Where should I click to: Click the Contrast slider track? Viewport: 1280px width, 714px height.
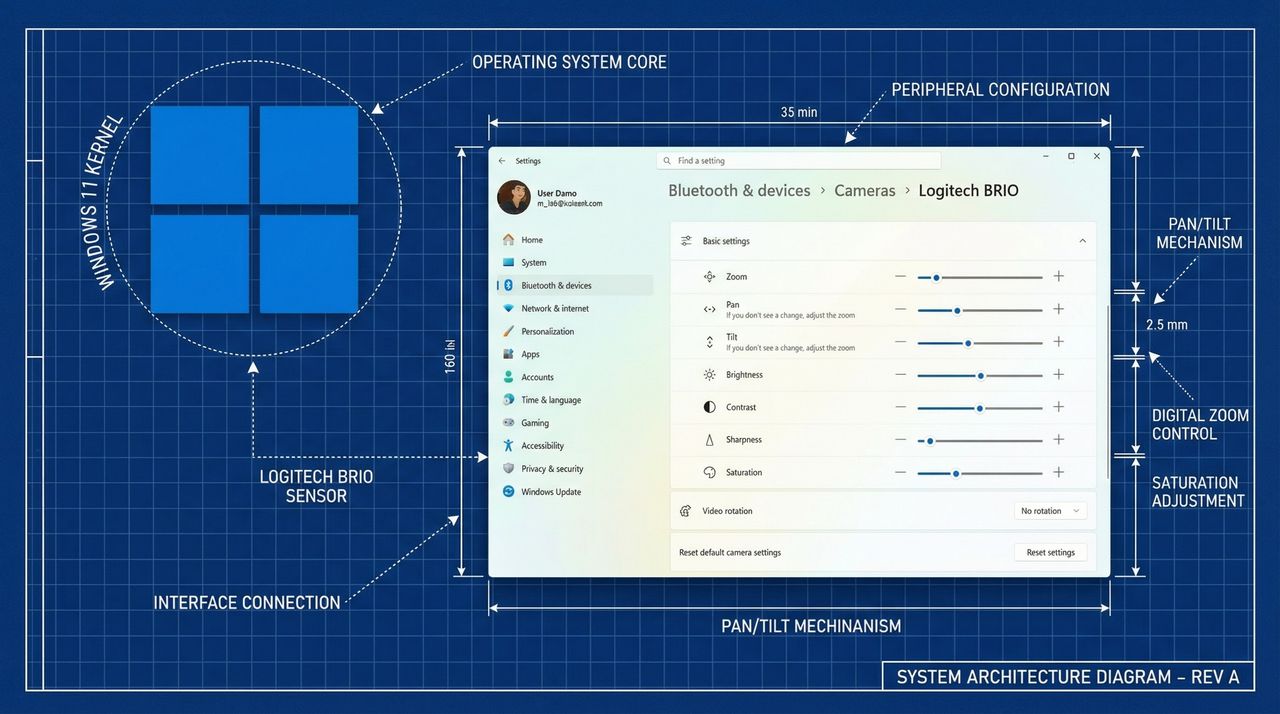coord(980,408)
